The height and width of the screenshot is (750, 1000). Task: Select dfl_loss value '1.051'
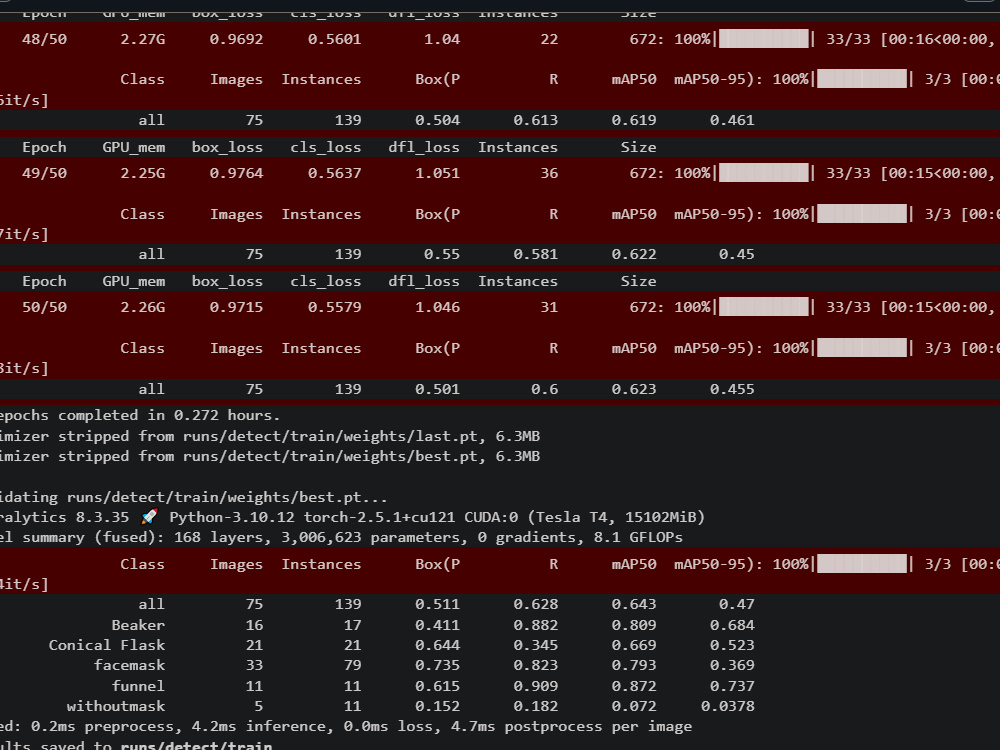coord(438,173)
